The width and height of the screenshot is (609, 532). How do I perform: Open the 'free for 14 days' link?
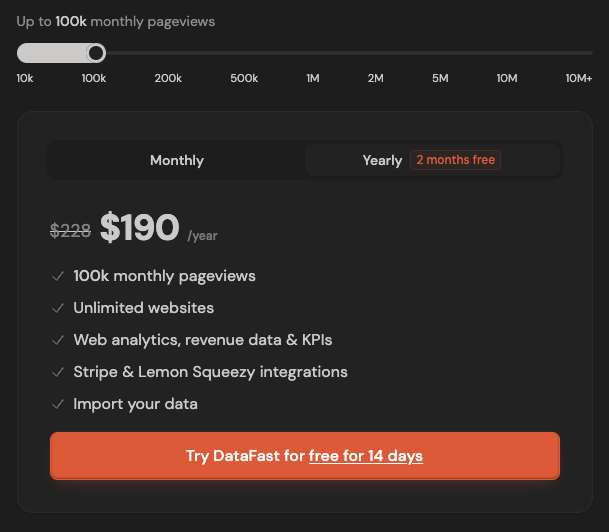[x=366, y=456]
